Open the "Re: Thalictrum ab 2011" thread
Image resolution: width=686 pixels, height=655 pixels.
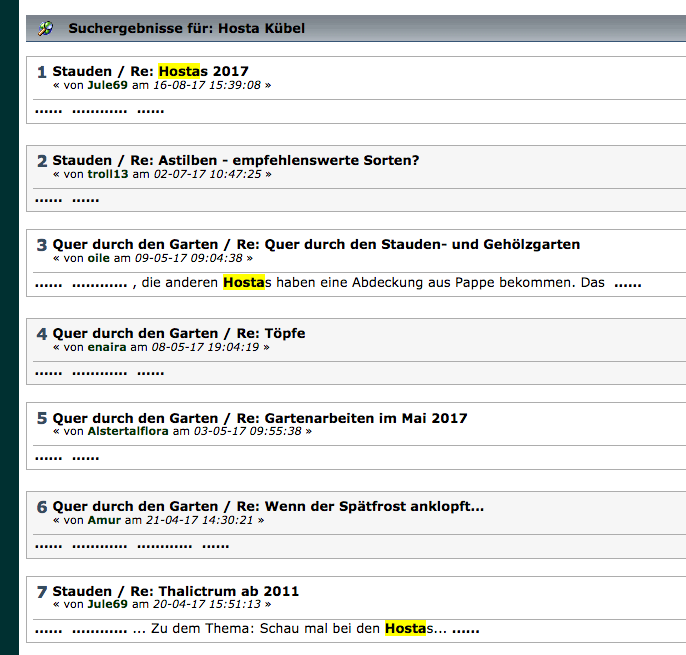(228, 591)
